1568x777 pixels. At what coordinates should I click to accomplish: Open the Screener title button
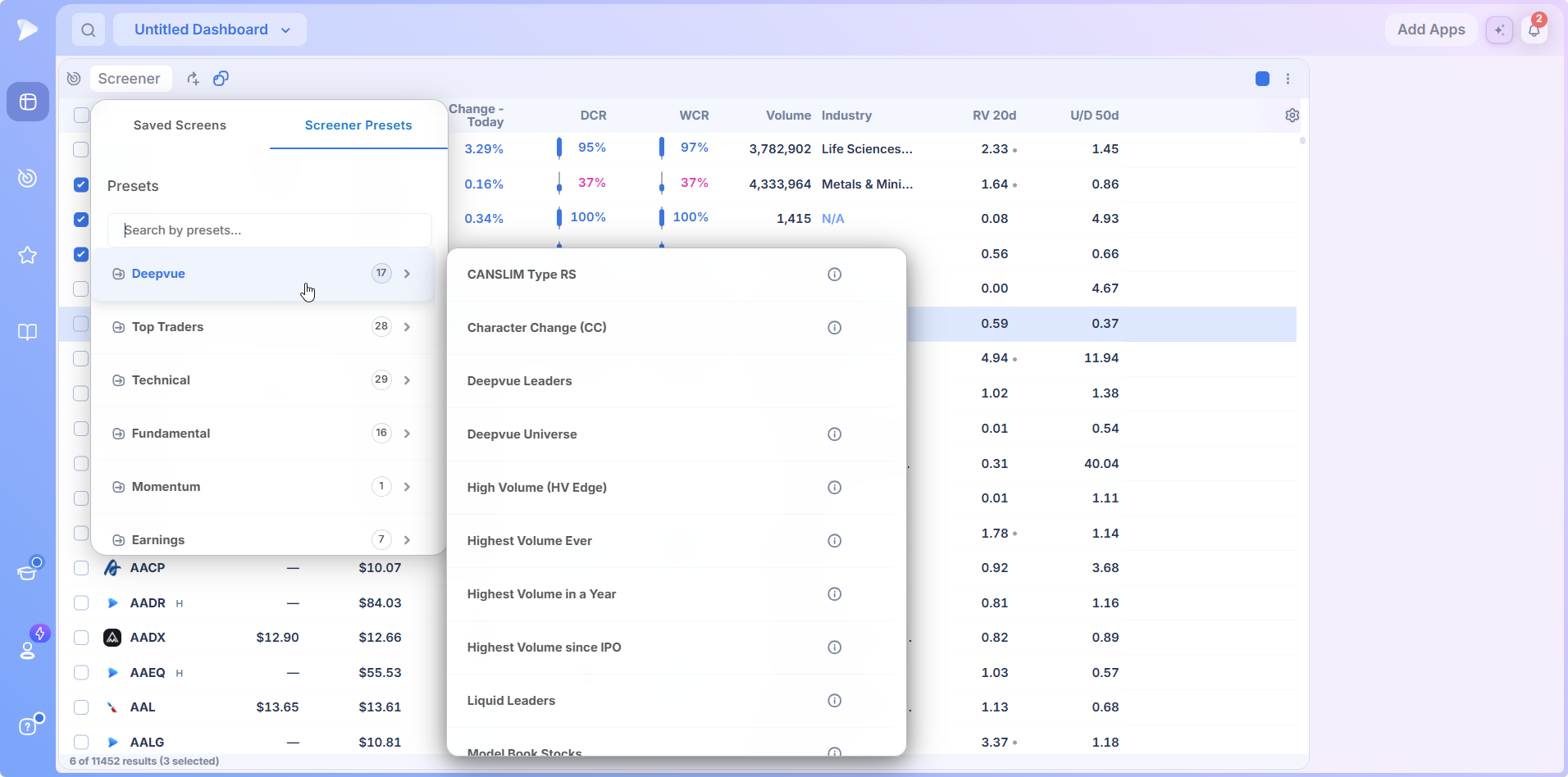[x=130, y=79]
